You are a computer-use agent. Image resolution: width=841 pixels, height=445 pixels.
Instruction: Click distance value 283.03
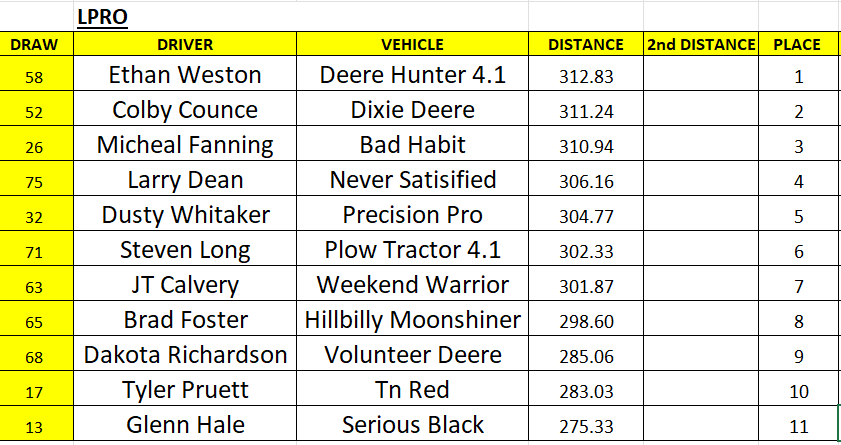(586, 391)
